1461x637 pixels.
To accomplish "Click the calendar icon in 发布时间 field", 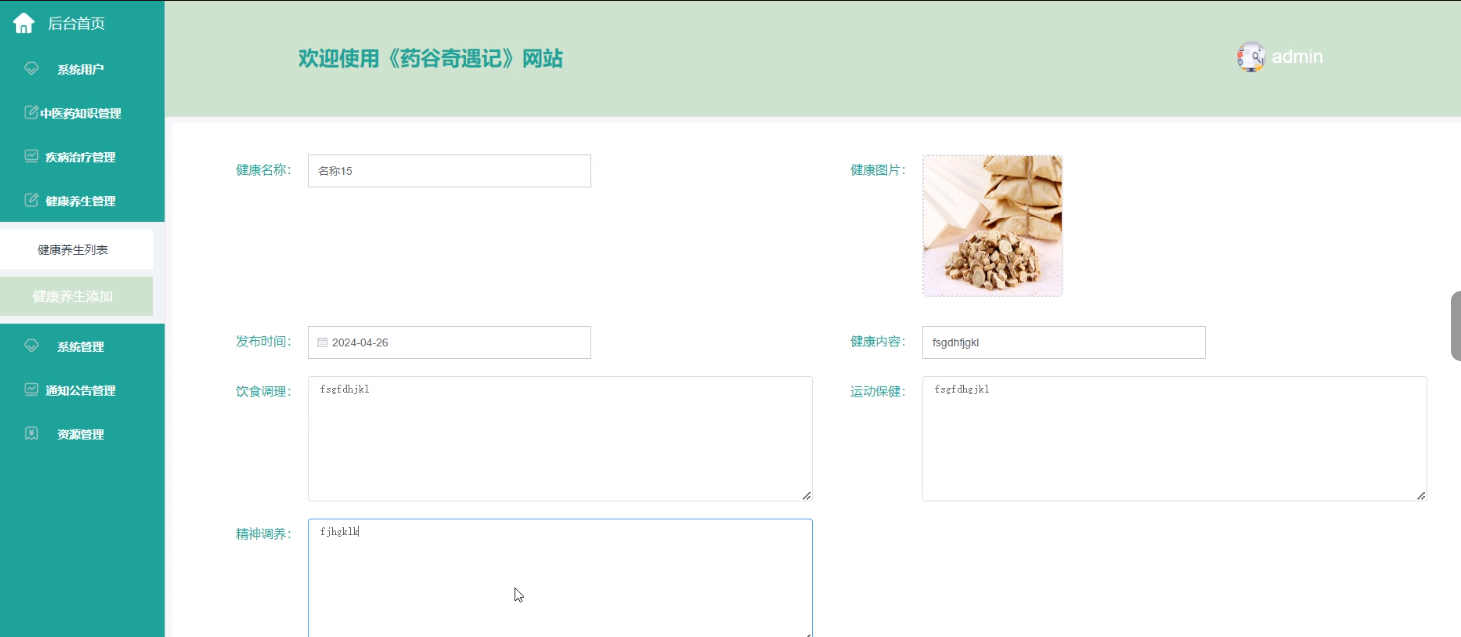I will pos(322,342).
